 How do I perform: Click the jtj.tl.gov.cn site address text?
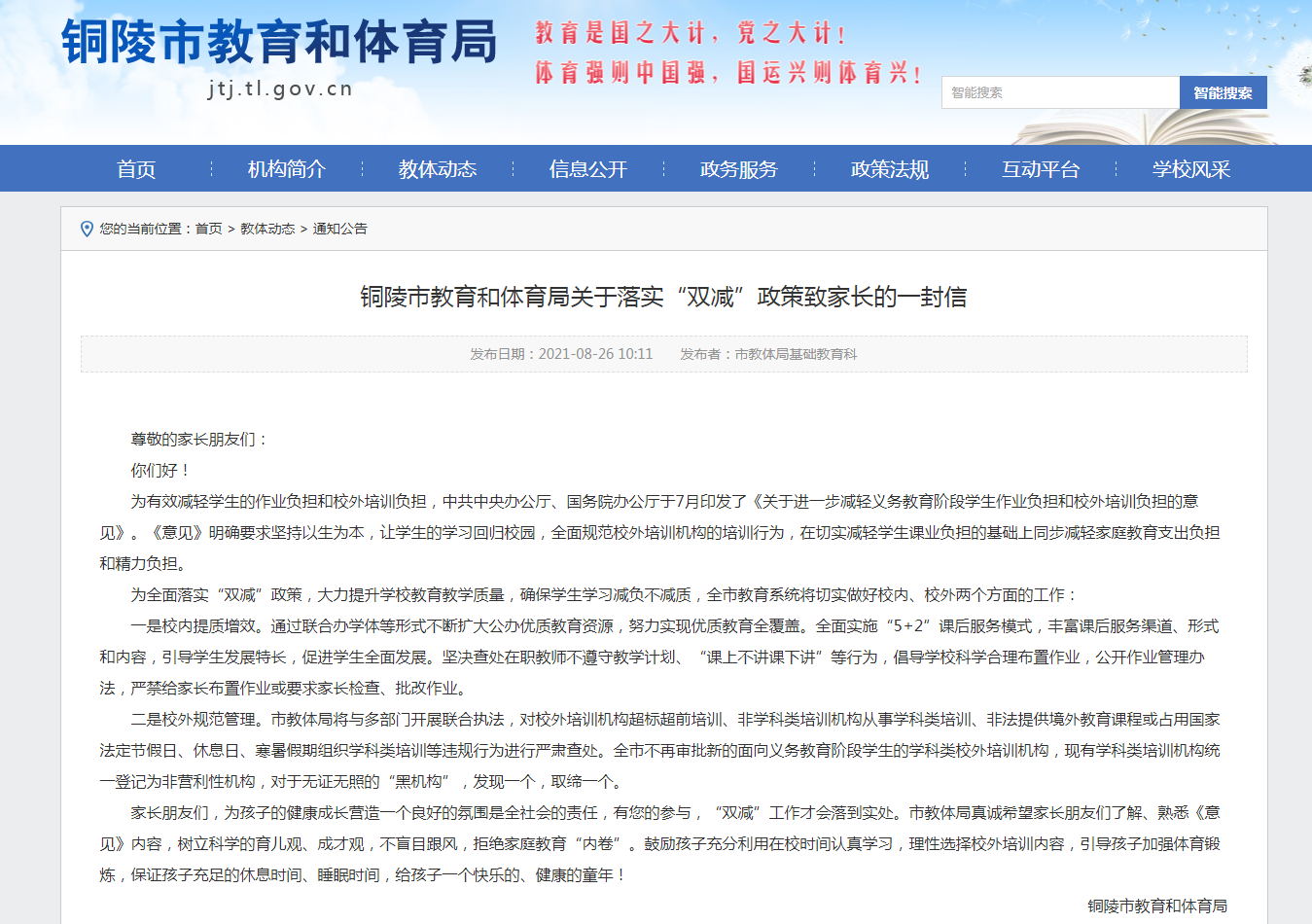tap(280, 89)
